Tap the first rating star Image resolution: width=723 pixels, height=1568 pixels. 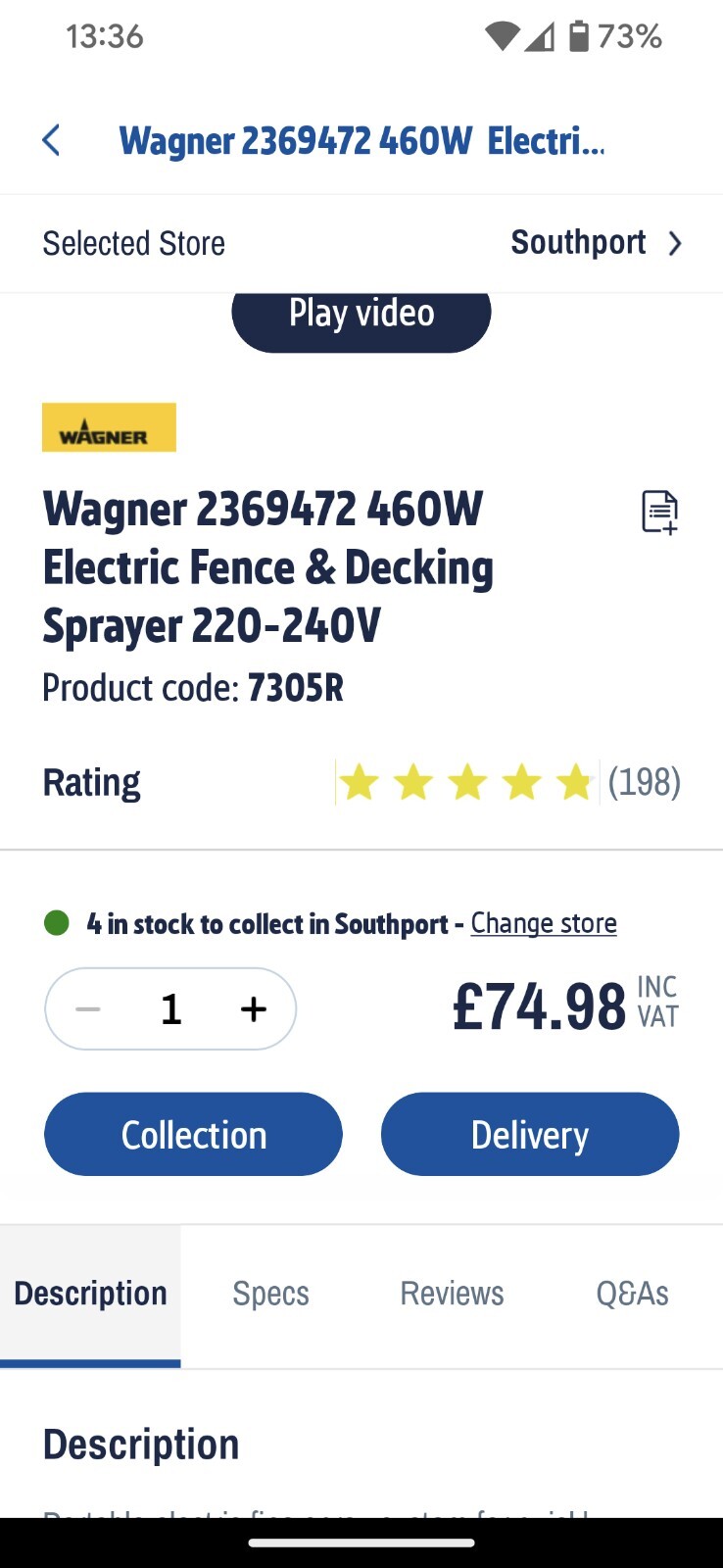tap(361, 781)
